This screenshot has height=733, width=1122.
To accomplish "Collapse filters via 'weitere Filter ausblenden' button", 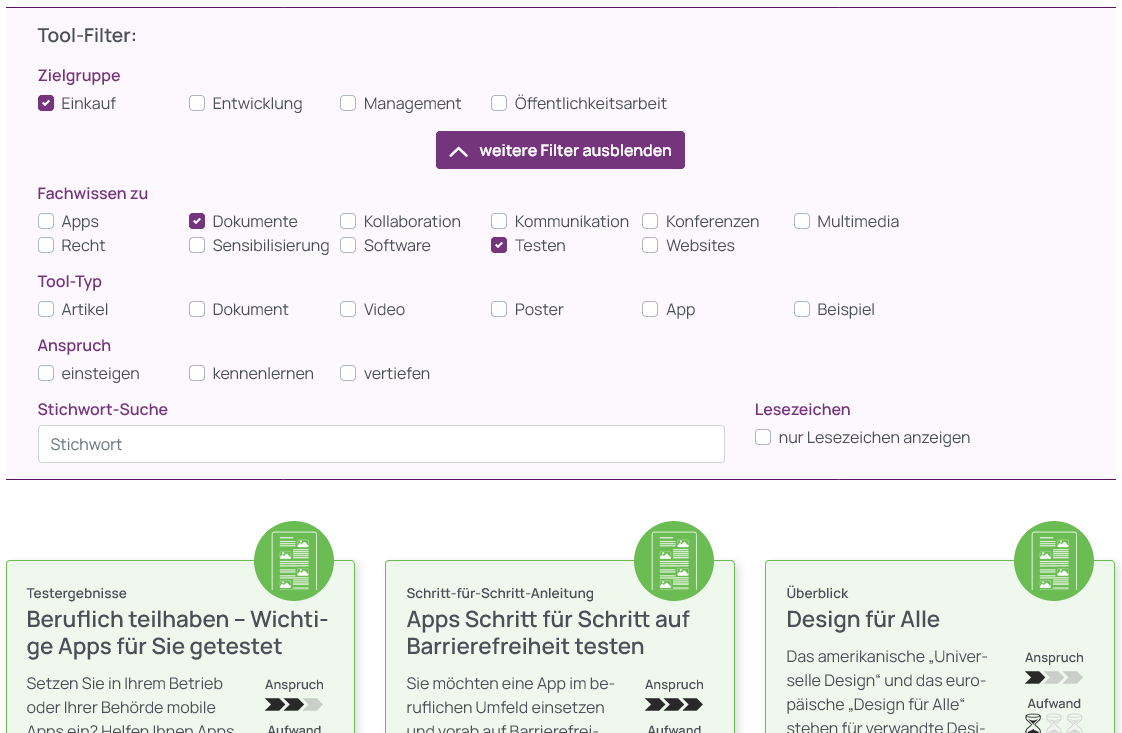I will pyautogui.click(x=560, y=150).
